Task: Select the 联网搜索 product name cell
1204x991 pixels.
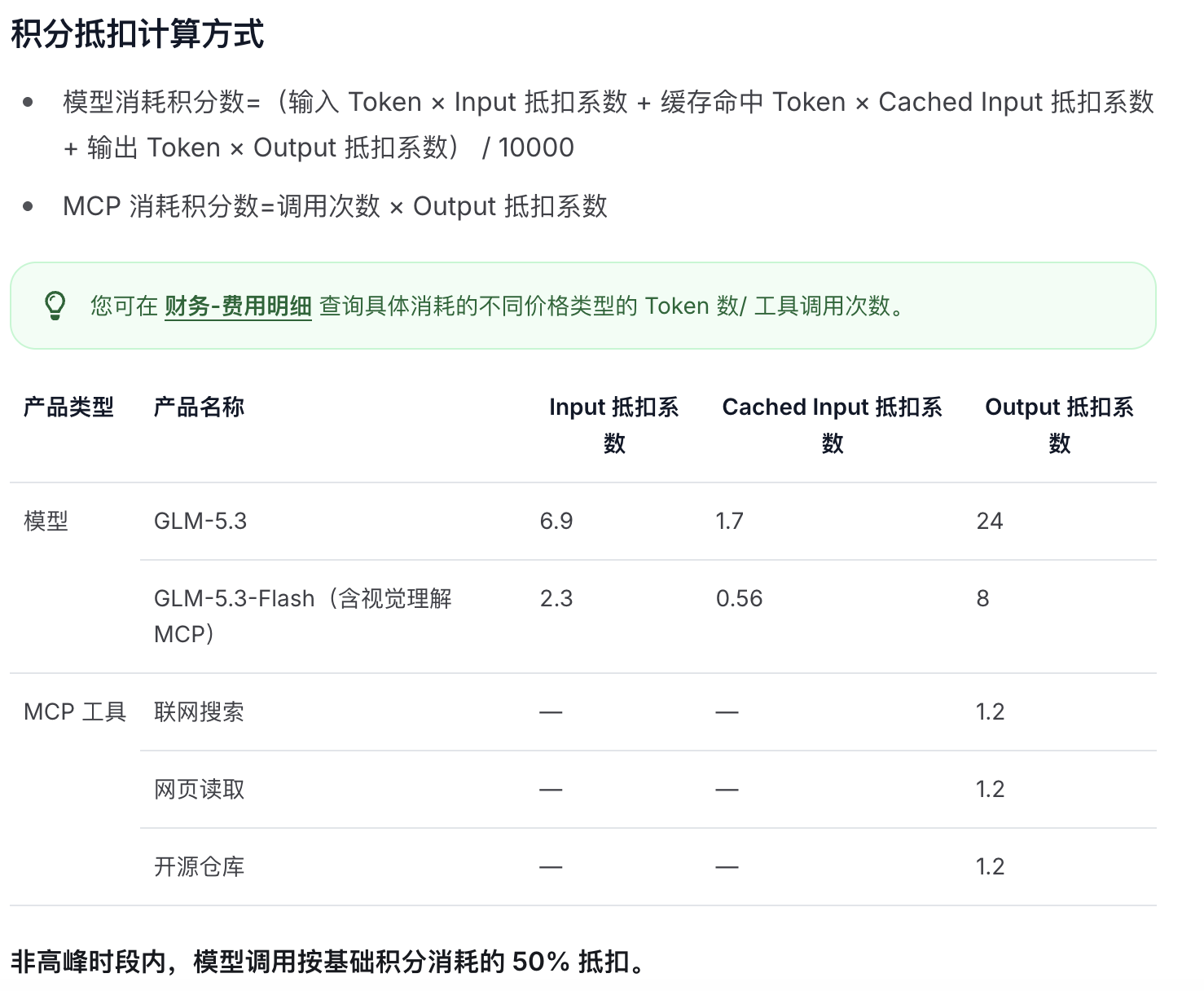Action: tap(199, 711)
